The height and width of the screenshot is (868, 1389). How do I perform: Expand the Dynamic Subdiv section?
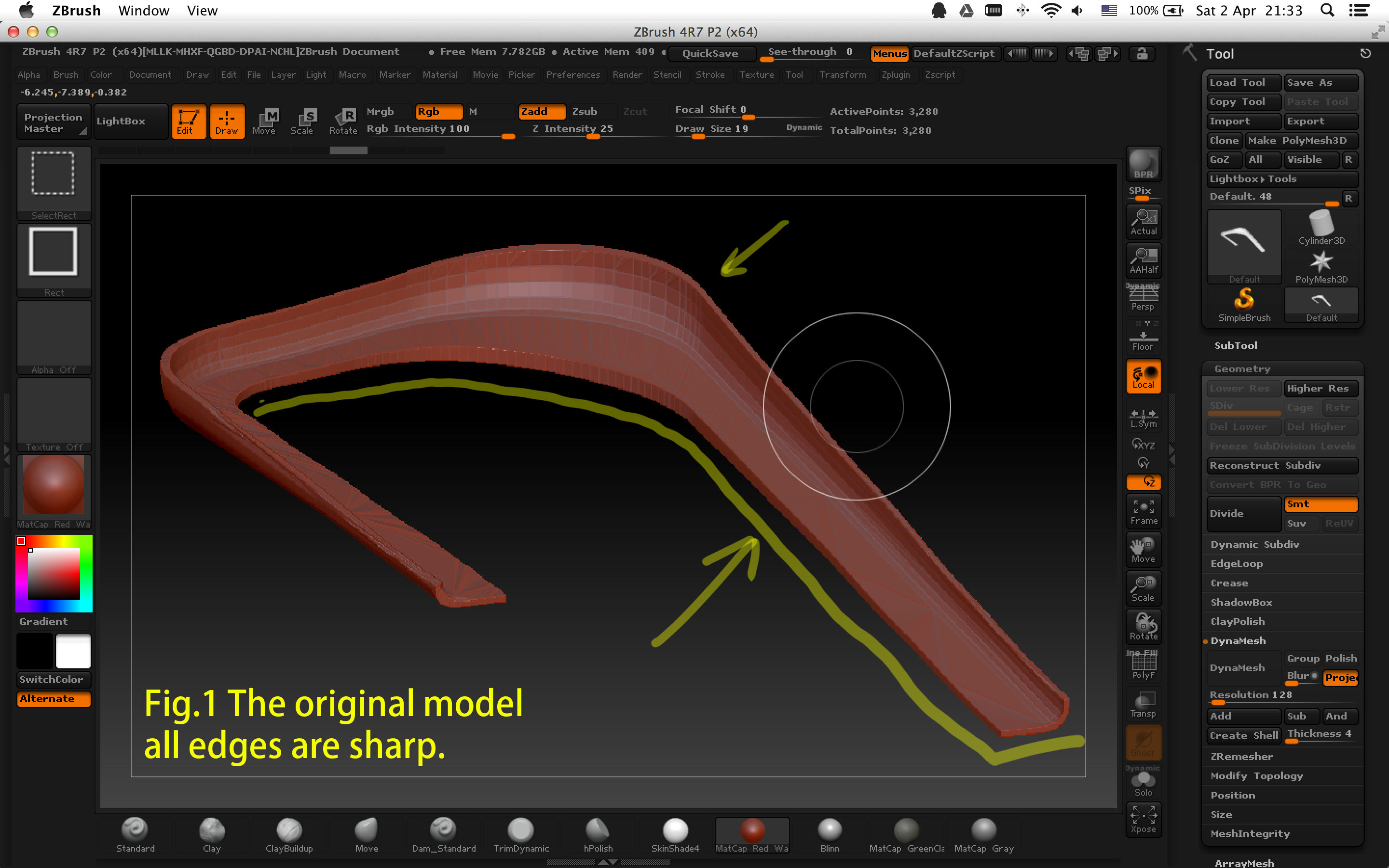coord(1255,544)
